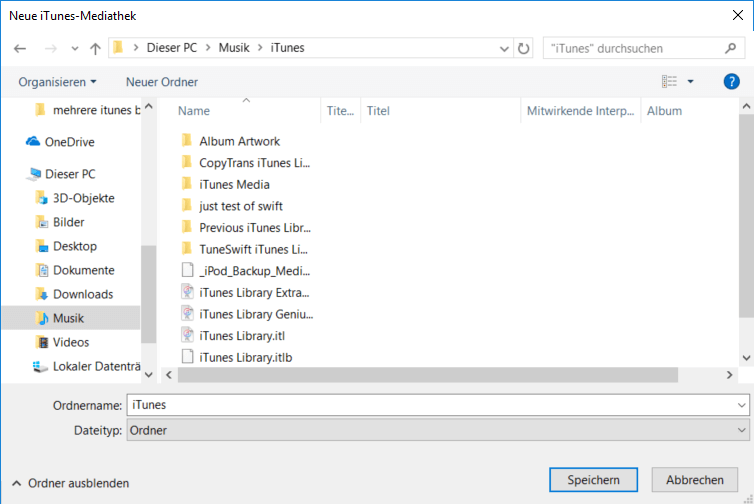The height and width of the screenshot is (504, 754).
Task: Click file list scroll up arrow
Action: point(746,106)
